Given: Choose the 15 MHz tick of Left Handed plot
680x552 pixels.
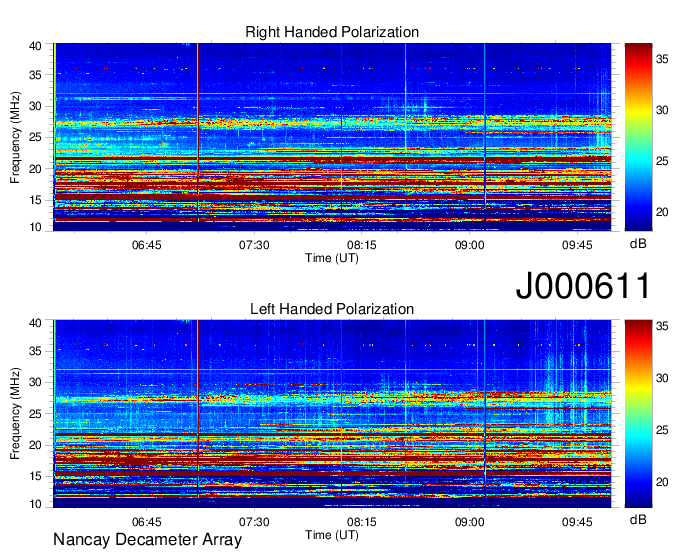Looking at the screenshot, I should (x=35, y=477).
